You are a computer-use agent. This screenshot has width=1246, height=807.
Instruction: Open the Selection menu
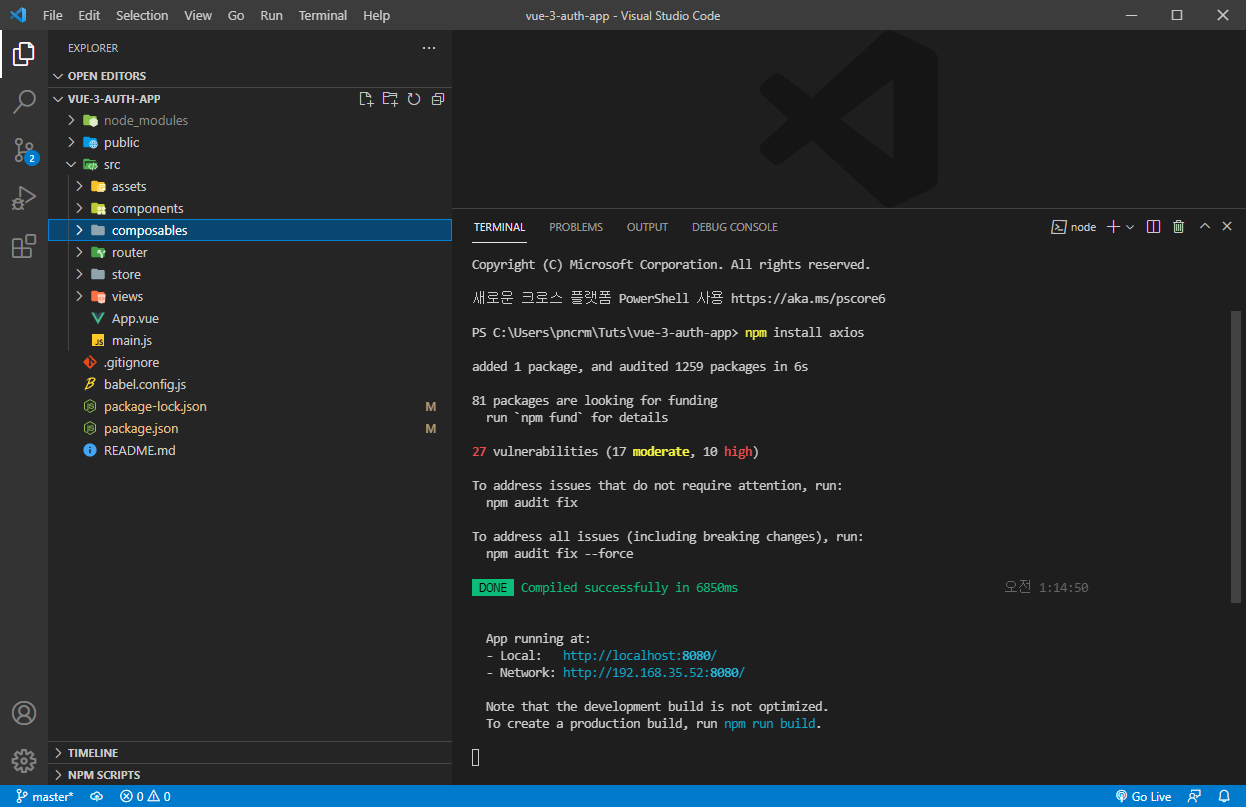(142, 15)
